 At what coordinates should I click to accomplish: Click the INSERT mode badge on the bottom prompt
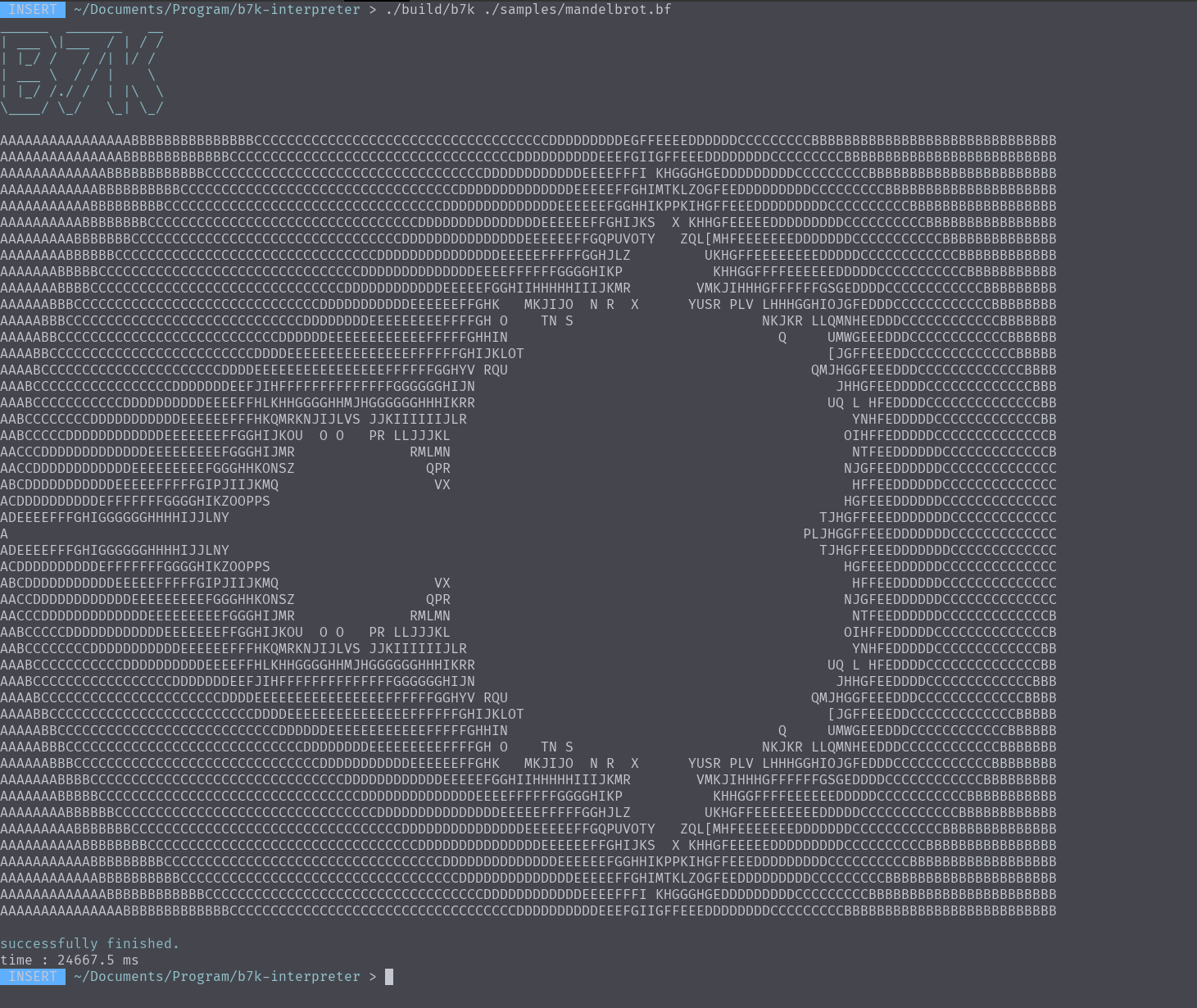tap(33, 977)
